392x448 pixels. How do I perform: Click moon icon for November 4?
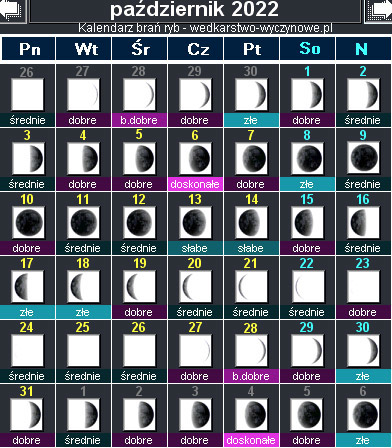pos(251,415)
